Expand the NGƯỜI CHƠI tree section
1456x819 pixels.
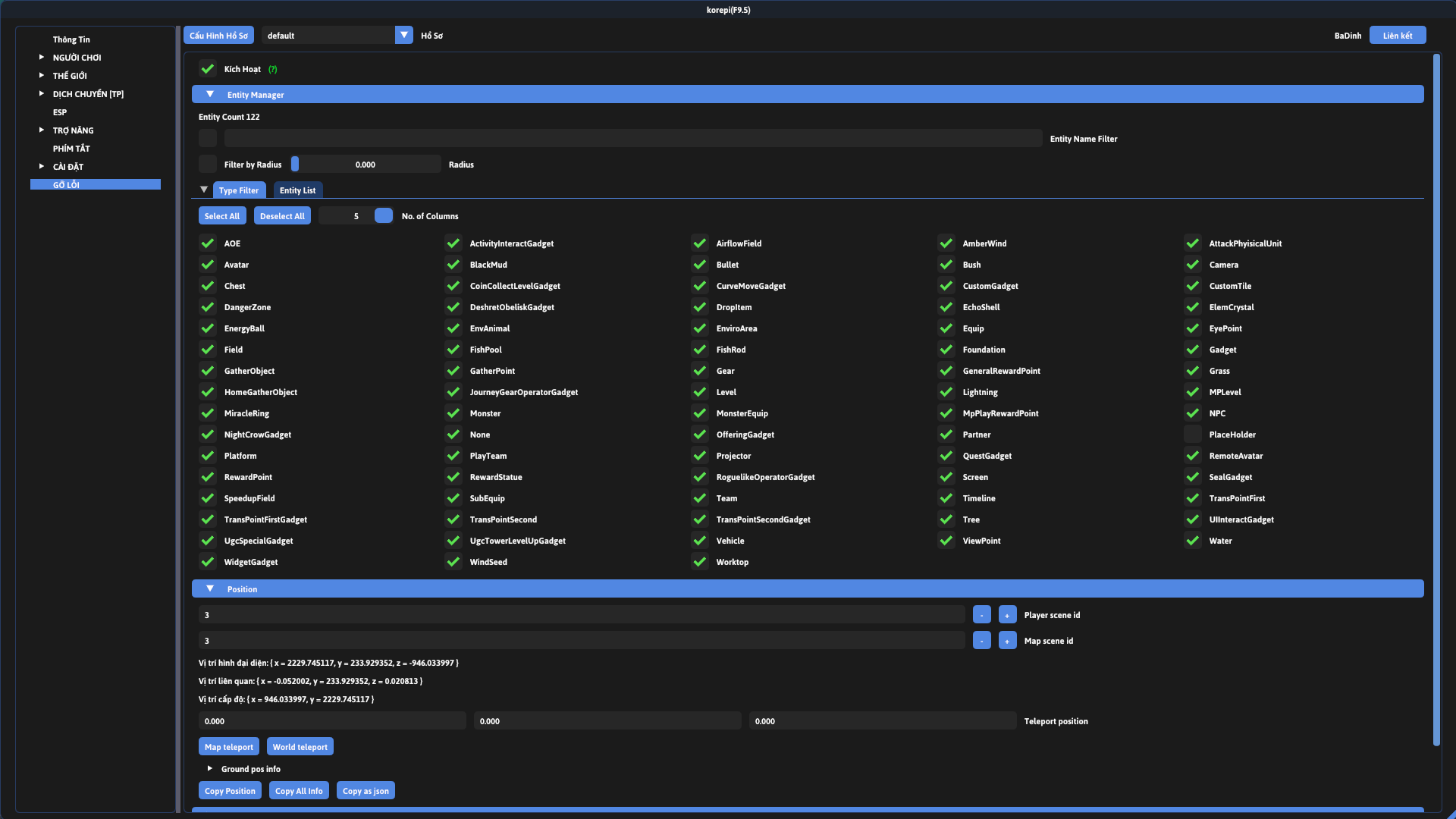42,57
